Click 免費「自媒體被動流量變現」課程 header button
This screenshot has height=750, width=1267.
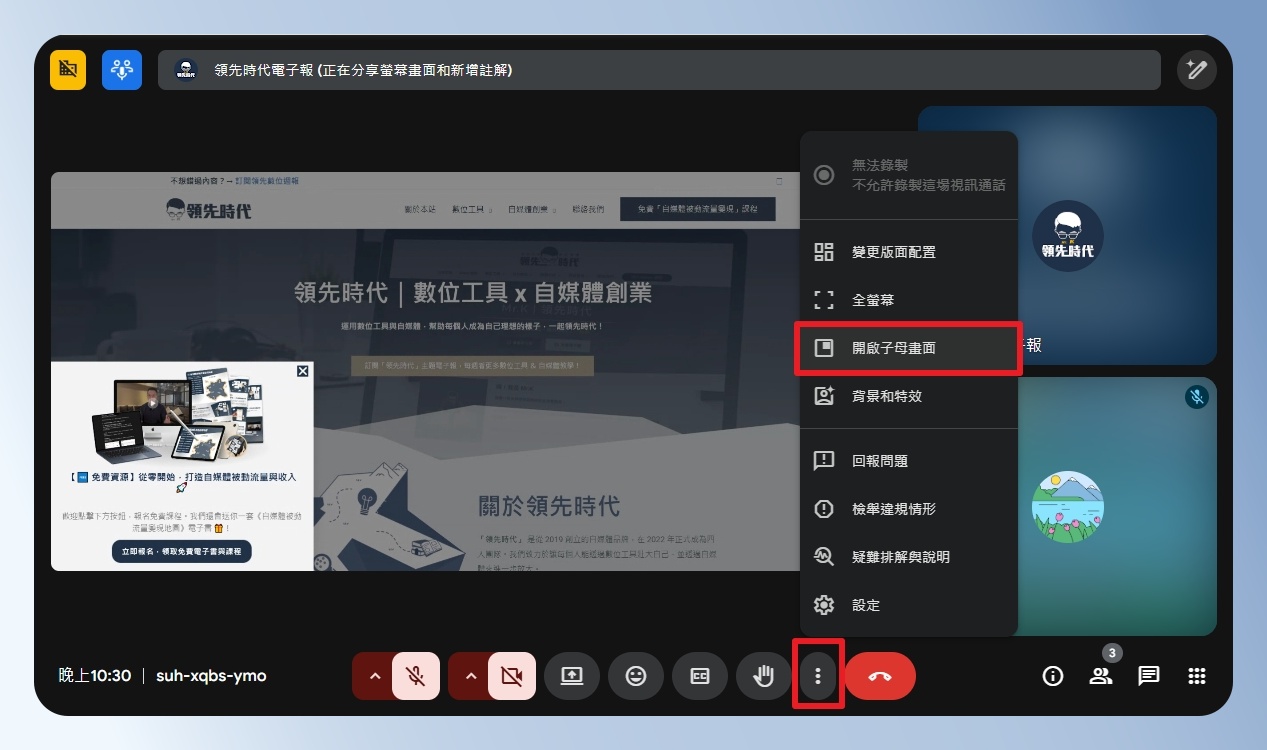click(697, 209)
